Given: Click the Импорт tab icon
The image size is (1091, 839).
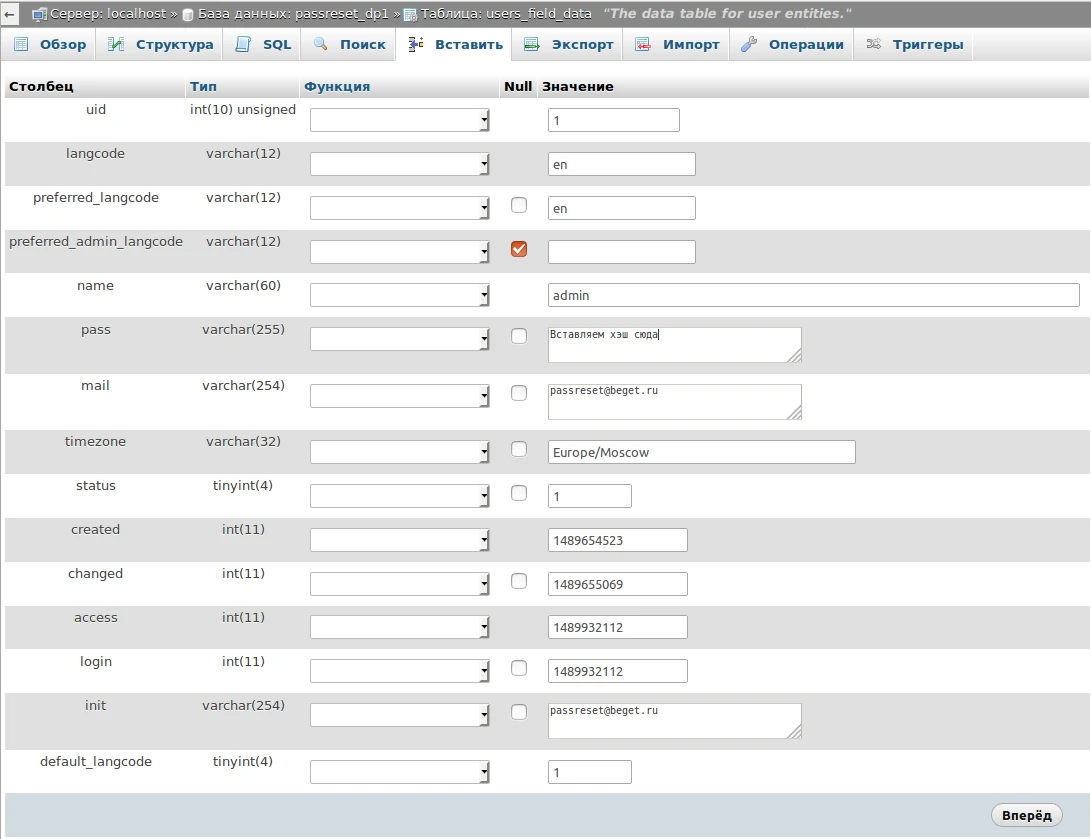Looking at the screenshot, I should (643, 45).
